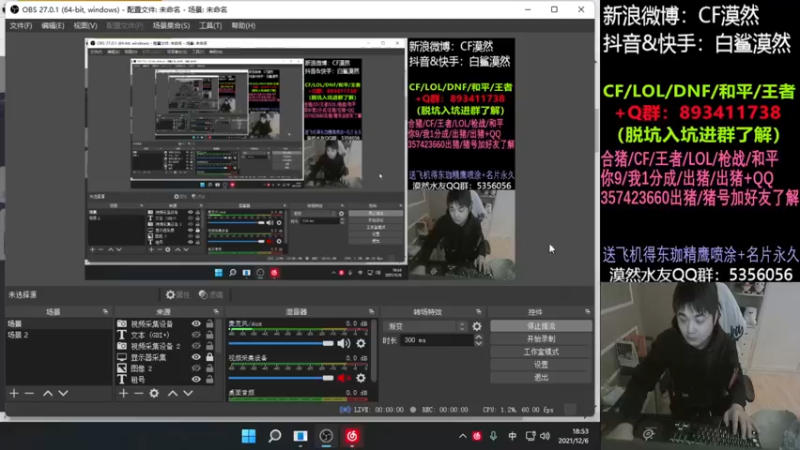
Task: Move scene down using 场景 panel down arrow
Action: [63, 393]
